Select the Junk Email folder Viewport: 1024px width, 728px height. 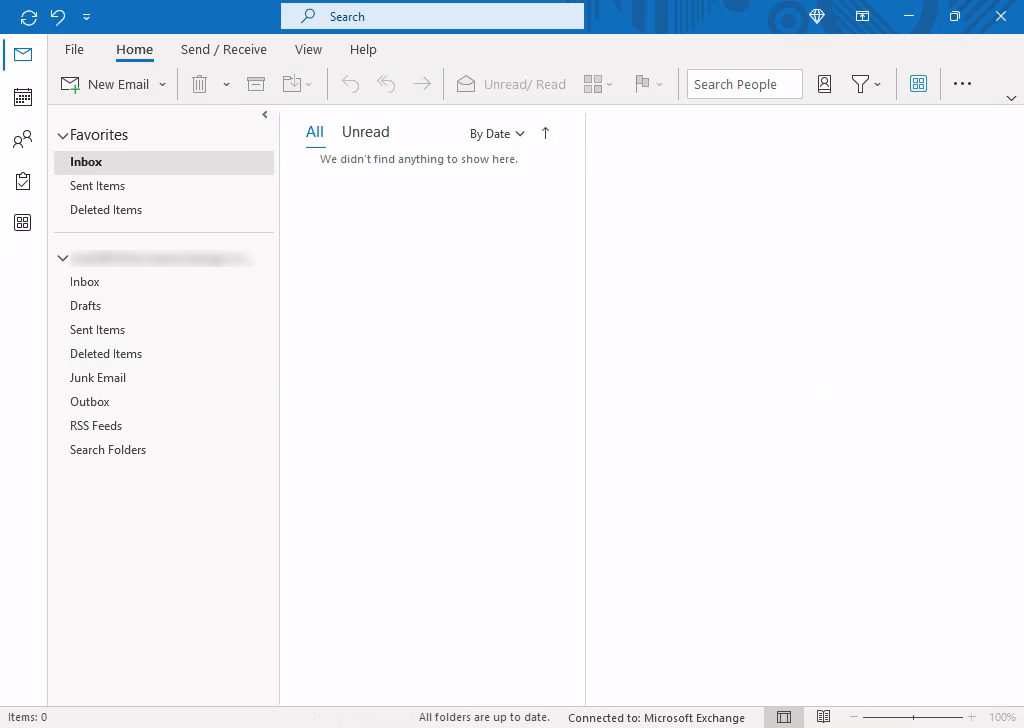(97, 377)
